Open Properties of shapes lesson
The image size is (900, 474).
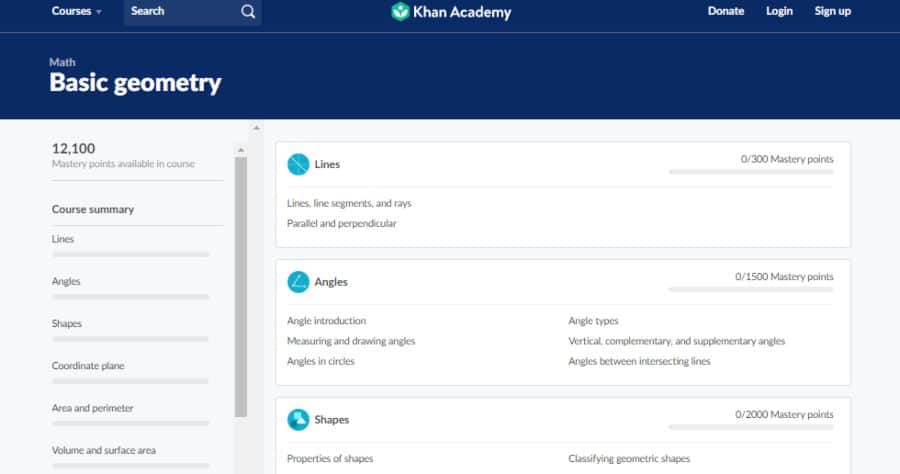click(x=330, y=459)
